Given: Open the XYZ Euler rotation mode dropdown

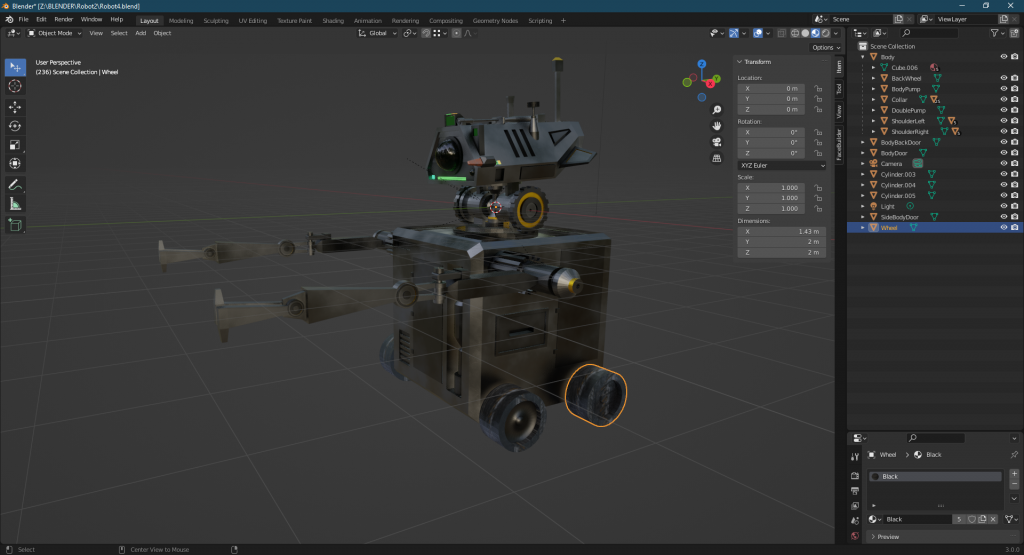Looking at the screenshot, I should (782, 165).
